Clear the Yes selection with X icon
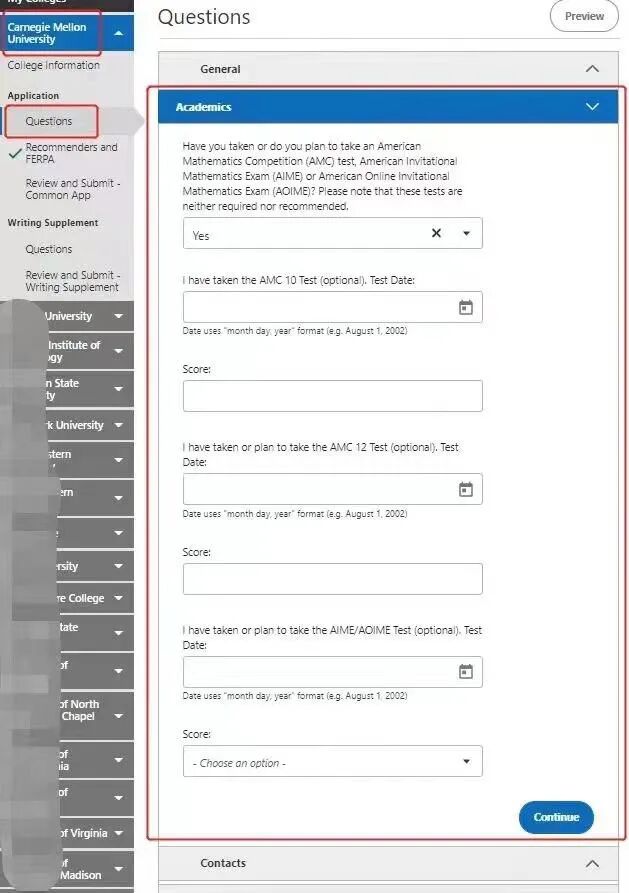Image resolution: width=629 pixels, height=893 pixels. [436, 233]
